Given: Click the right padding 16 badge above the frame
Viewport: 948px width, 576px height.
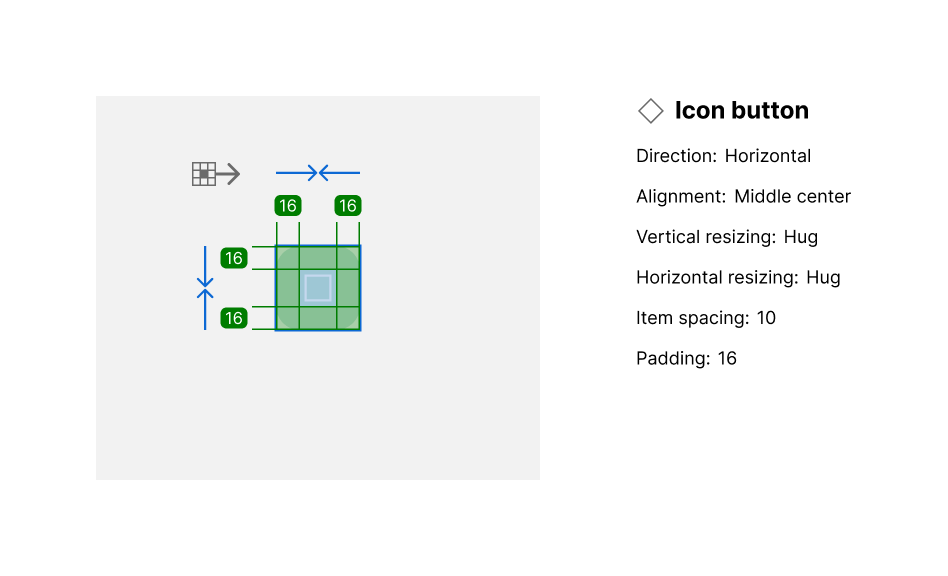Looking at the screenshot, I should coord(347,206).
